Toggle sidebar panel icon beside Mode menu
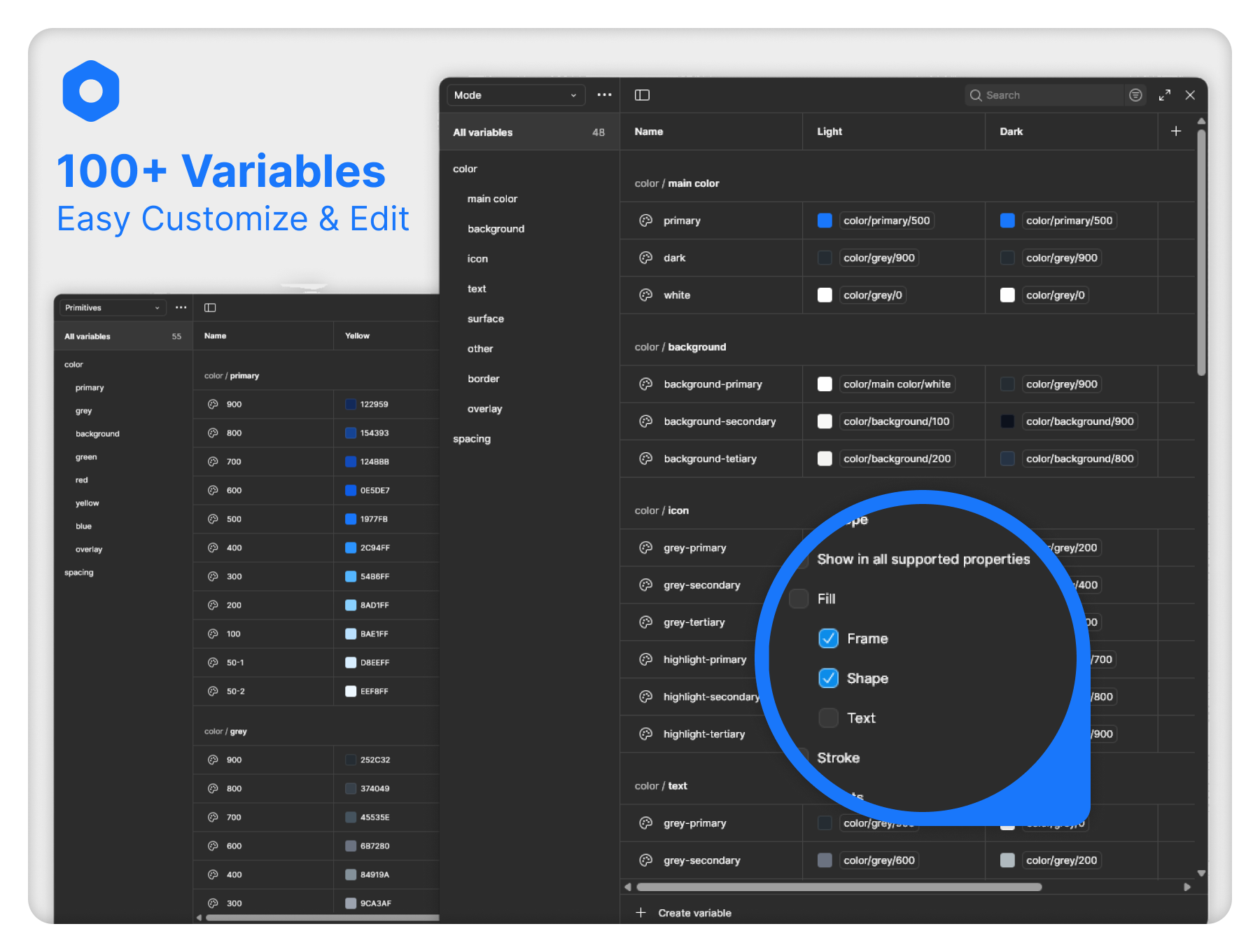 [x=642, y=95]
